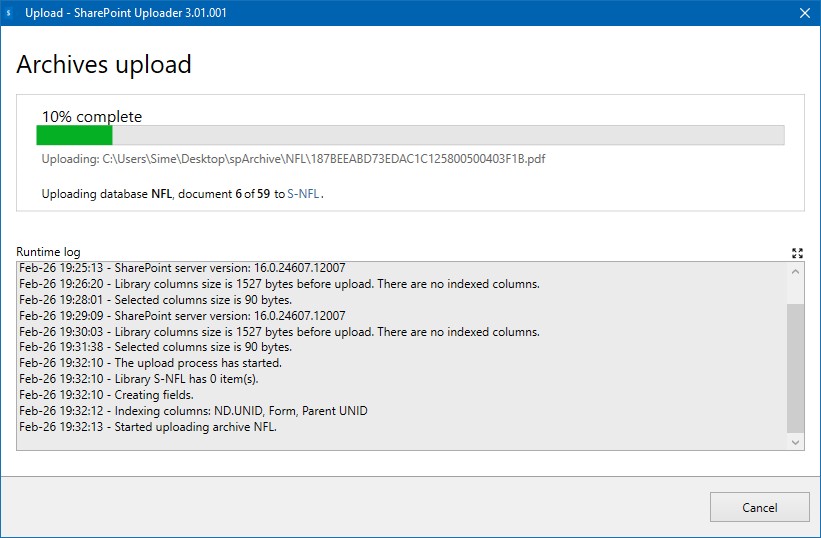Click the 19:31:38 'Selected columns size' entry
Viewport: 821px width, 538px height.
(155, 347)
